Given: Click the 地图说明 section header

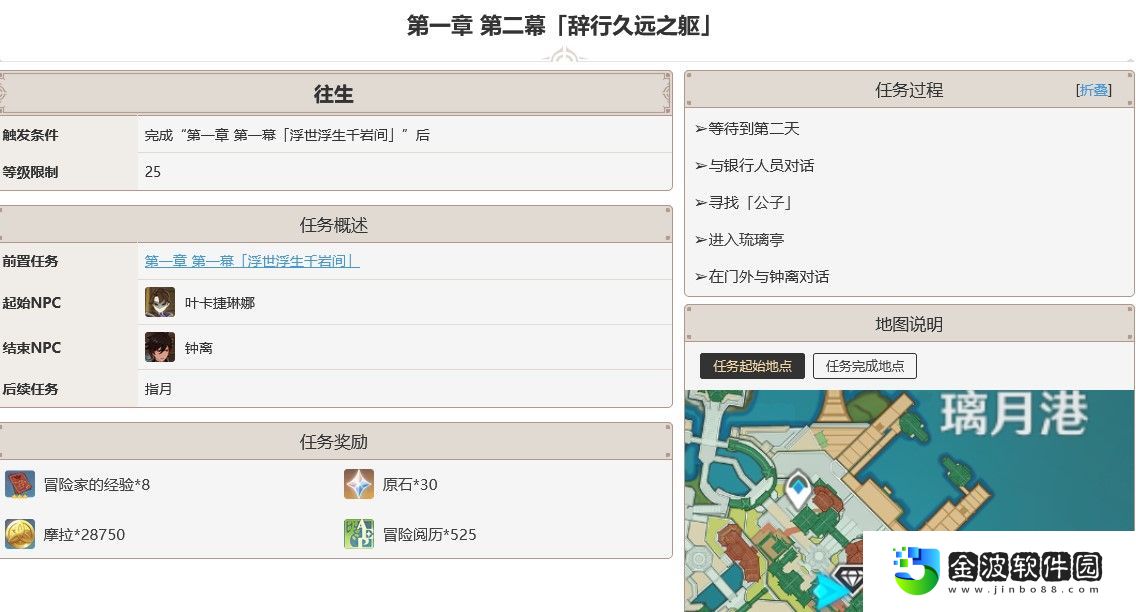Looking at the screenshot, I should click(x=909, y=324).
